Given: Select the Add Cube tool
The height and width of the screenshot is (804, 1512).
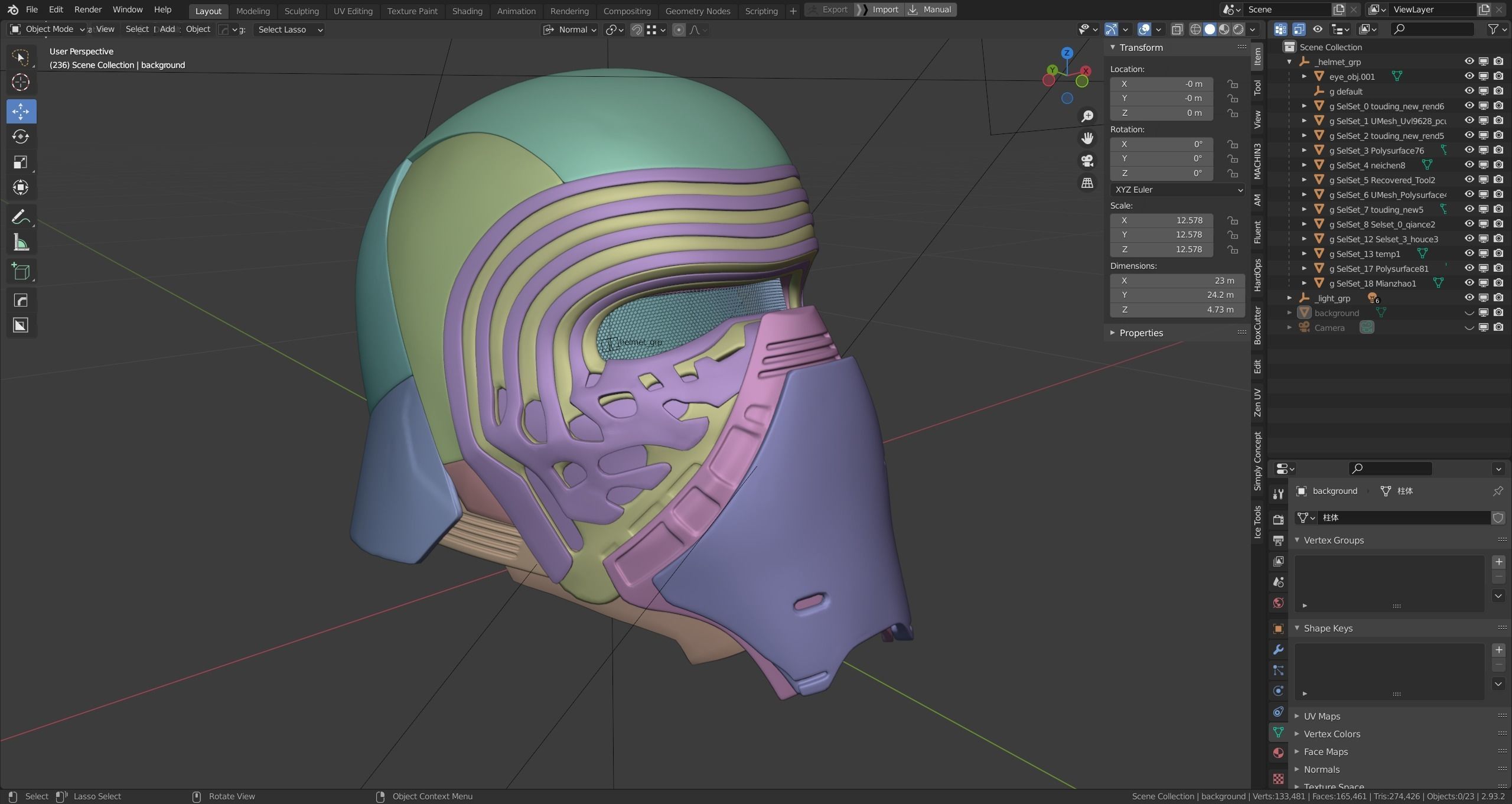Looking at the screenshot, I should click(x=21, y=271).
